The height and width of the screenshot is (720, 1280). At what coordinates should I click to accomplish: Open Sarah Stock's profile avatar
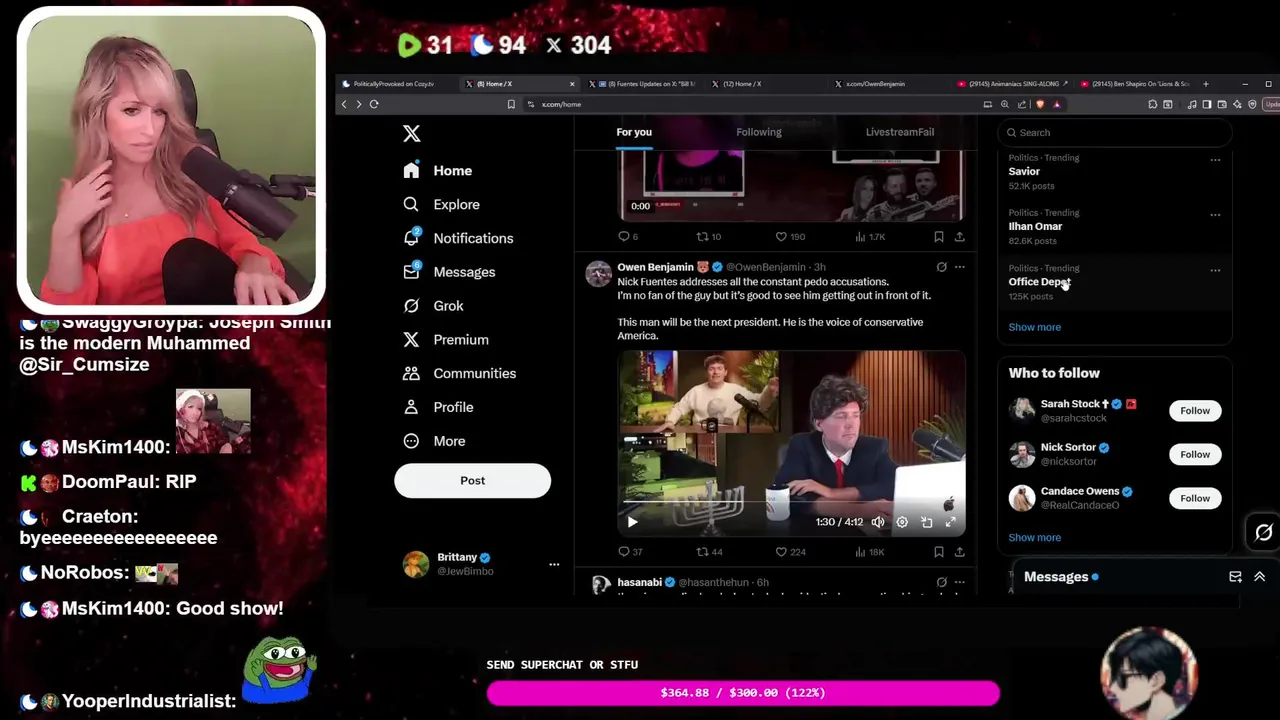coord(1021,410)
